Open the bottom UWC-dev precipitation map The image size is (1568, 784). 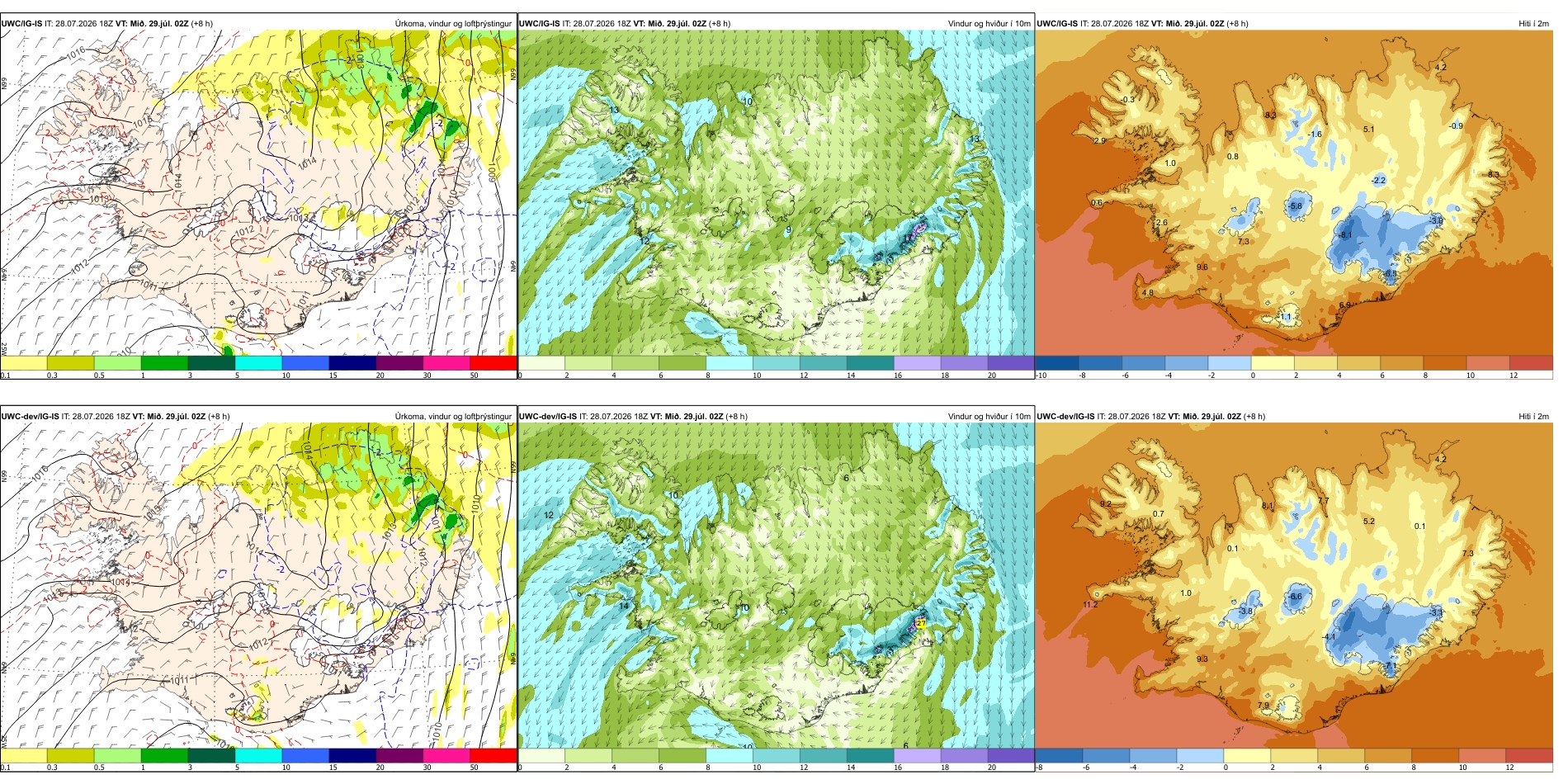pos(258,586)
